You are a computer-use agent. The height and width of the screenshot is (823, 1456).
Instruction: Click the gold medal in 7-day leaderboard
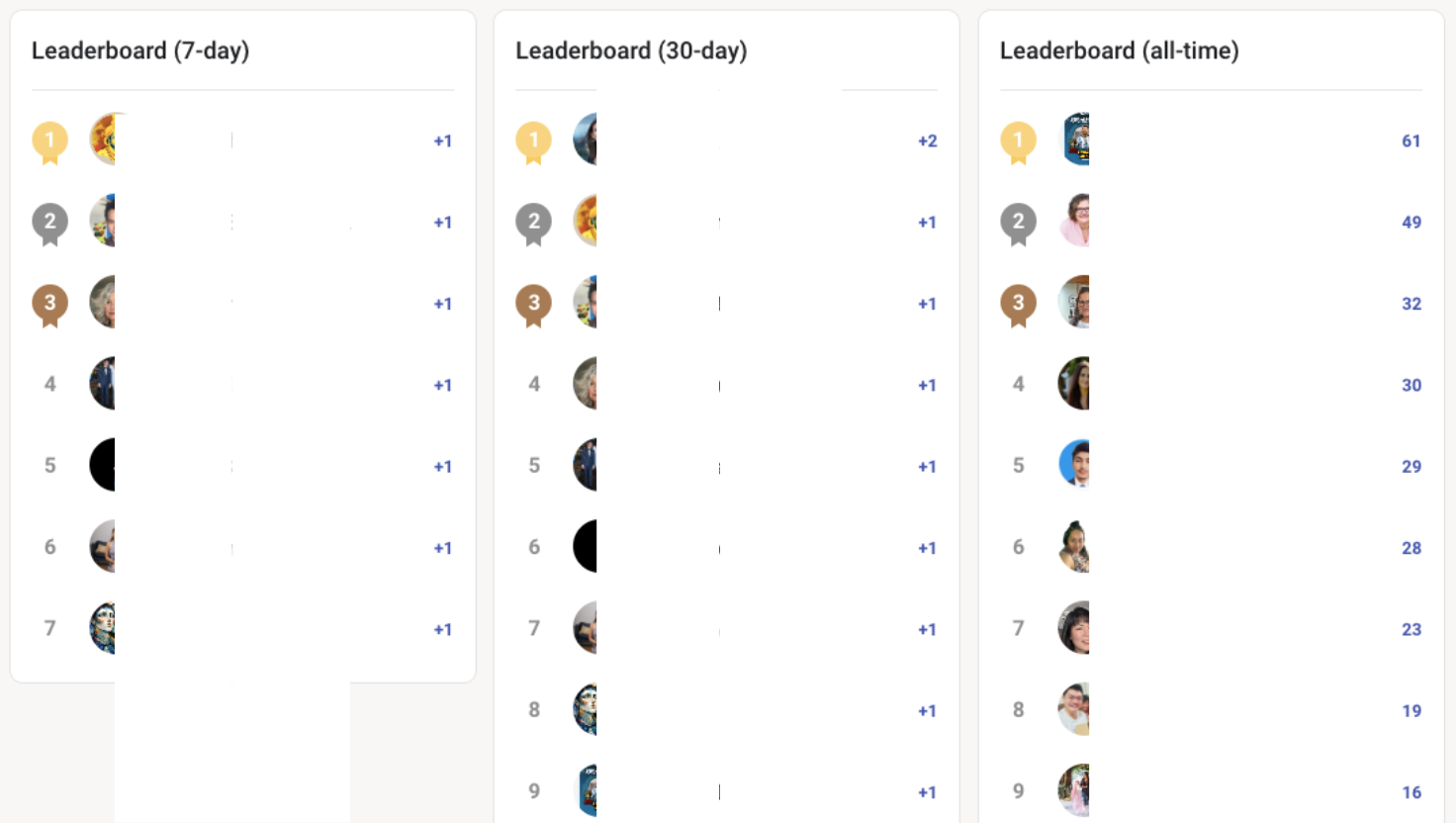pyautogui.click(x=49, y=141)
